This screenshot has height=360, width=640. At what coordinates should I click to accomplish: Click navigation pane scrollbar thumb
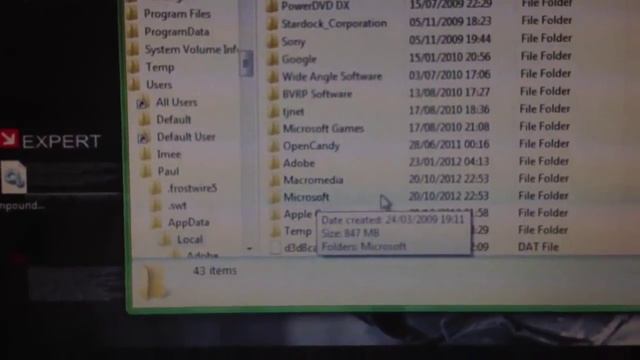click(x=246, y=63)
